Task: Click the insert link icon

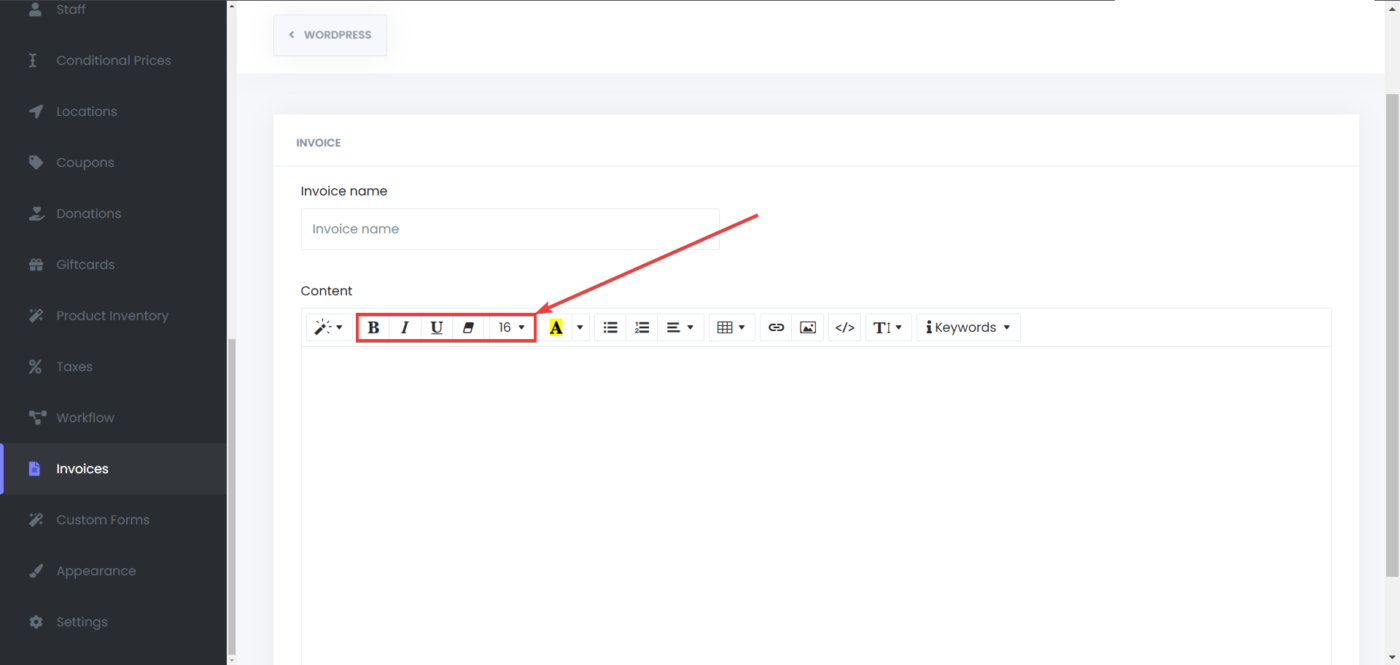Action: pos(776,328)
